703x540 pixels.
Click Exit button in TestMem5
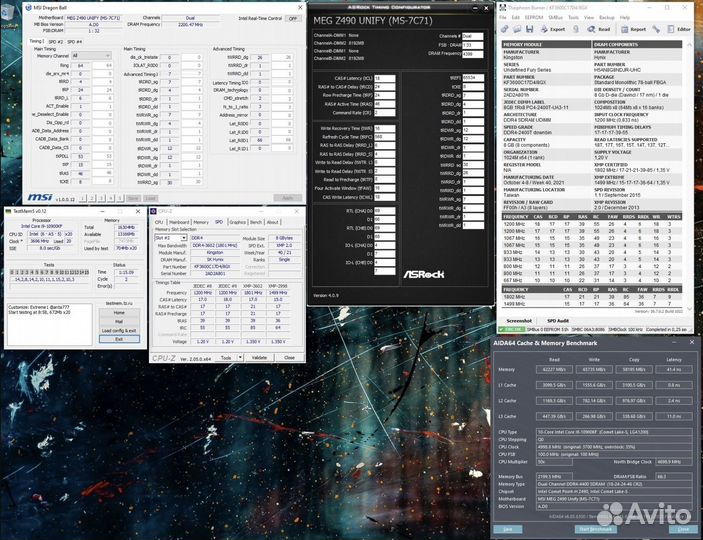tap(119, 339)
